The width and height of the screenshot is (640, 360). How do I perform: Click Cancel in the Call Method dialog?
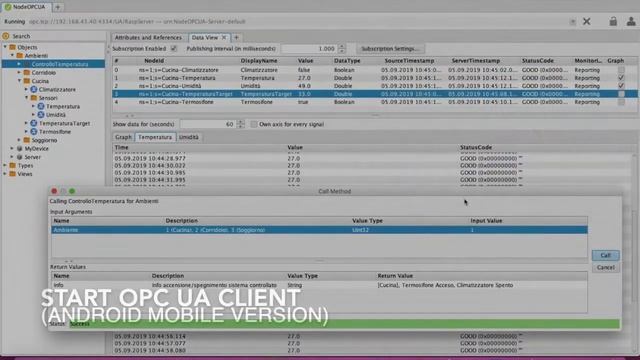pos(605,267)
